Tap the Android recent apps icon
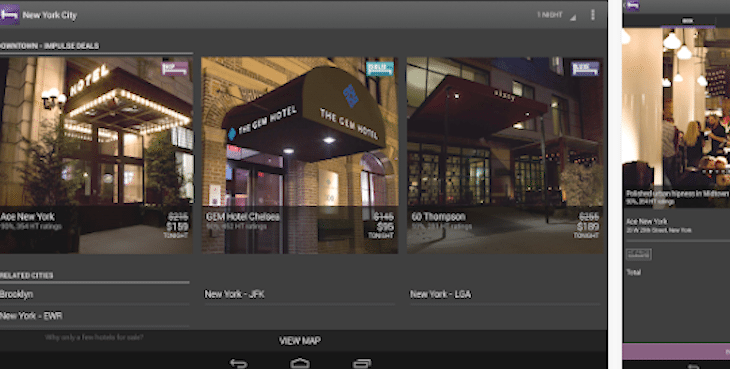This screenshot has height=369, width=730. [x=362, y=363]
